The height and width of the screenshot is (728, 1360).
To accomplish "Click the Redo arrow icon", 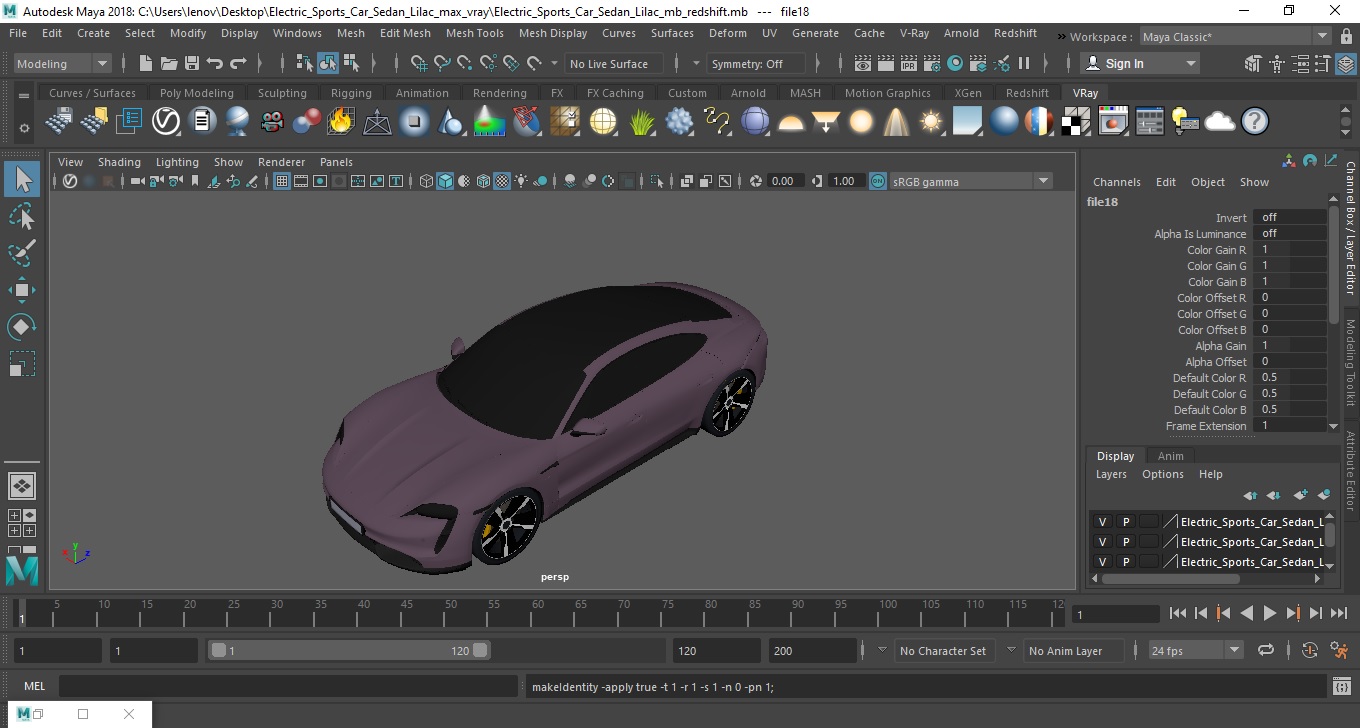I will (x=238, y=63).
